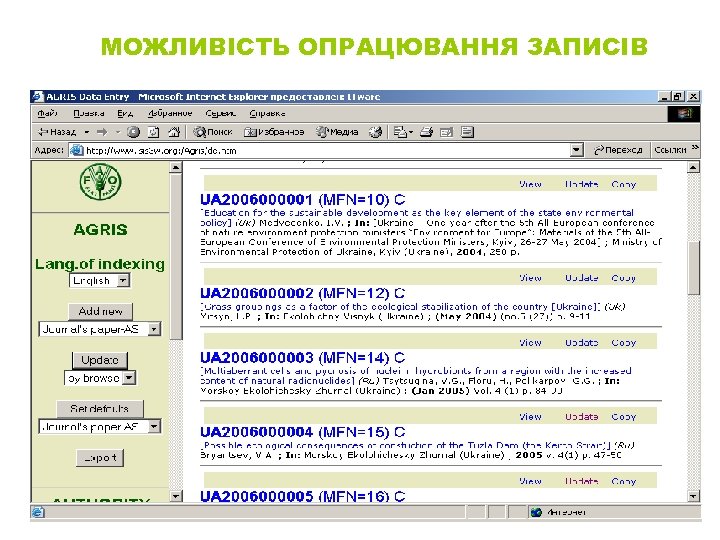Screen dimensions: 720x540
Task: Click View for record UA2006000005
Action: tap(530, 481)
